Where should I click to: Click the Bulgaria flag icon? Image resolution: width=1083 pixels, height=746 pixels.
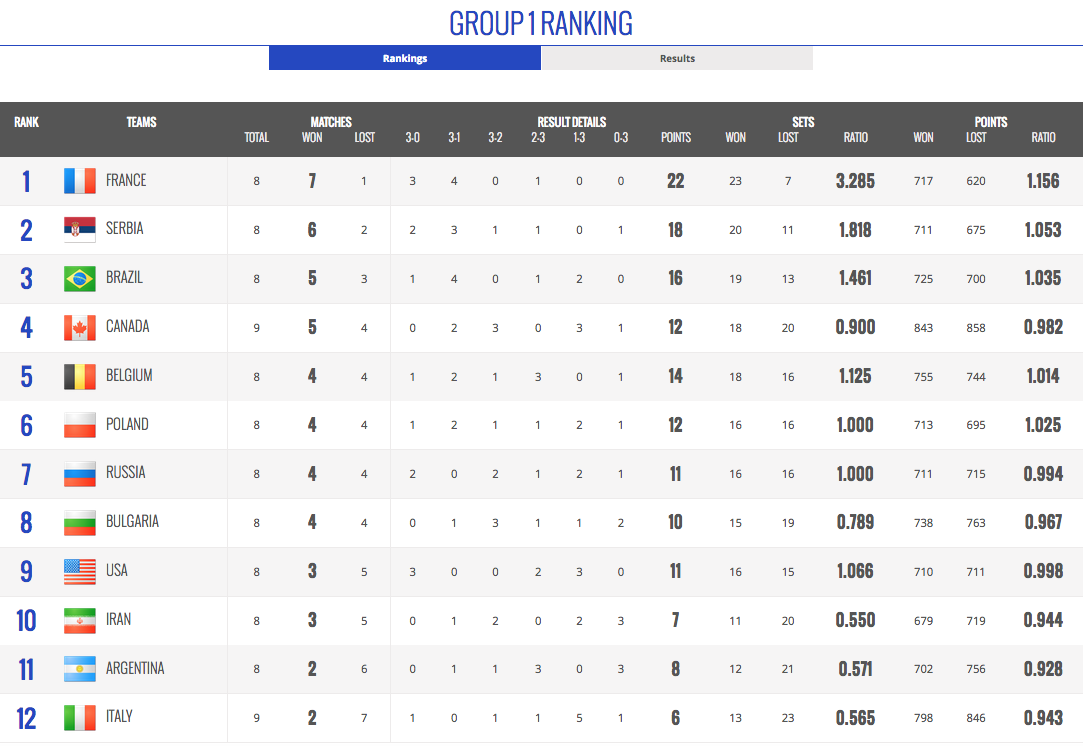[x=79, y=523]
